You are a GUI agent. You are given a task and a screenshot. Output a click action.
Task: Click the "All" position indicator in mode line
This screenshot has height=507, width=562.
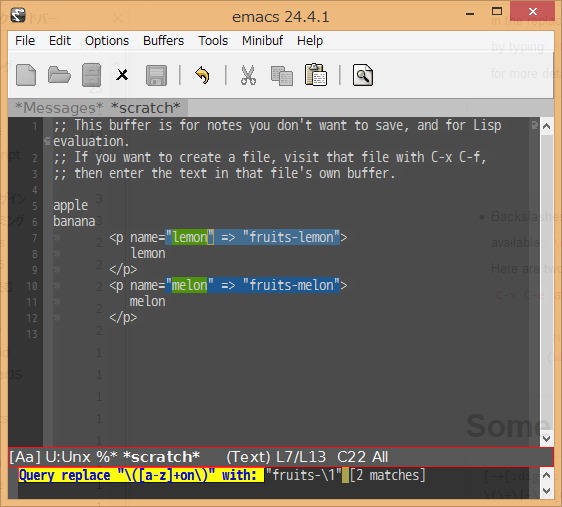click(380, 457)
